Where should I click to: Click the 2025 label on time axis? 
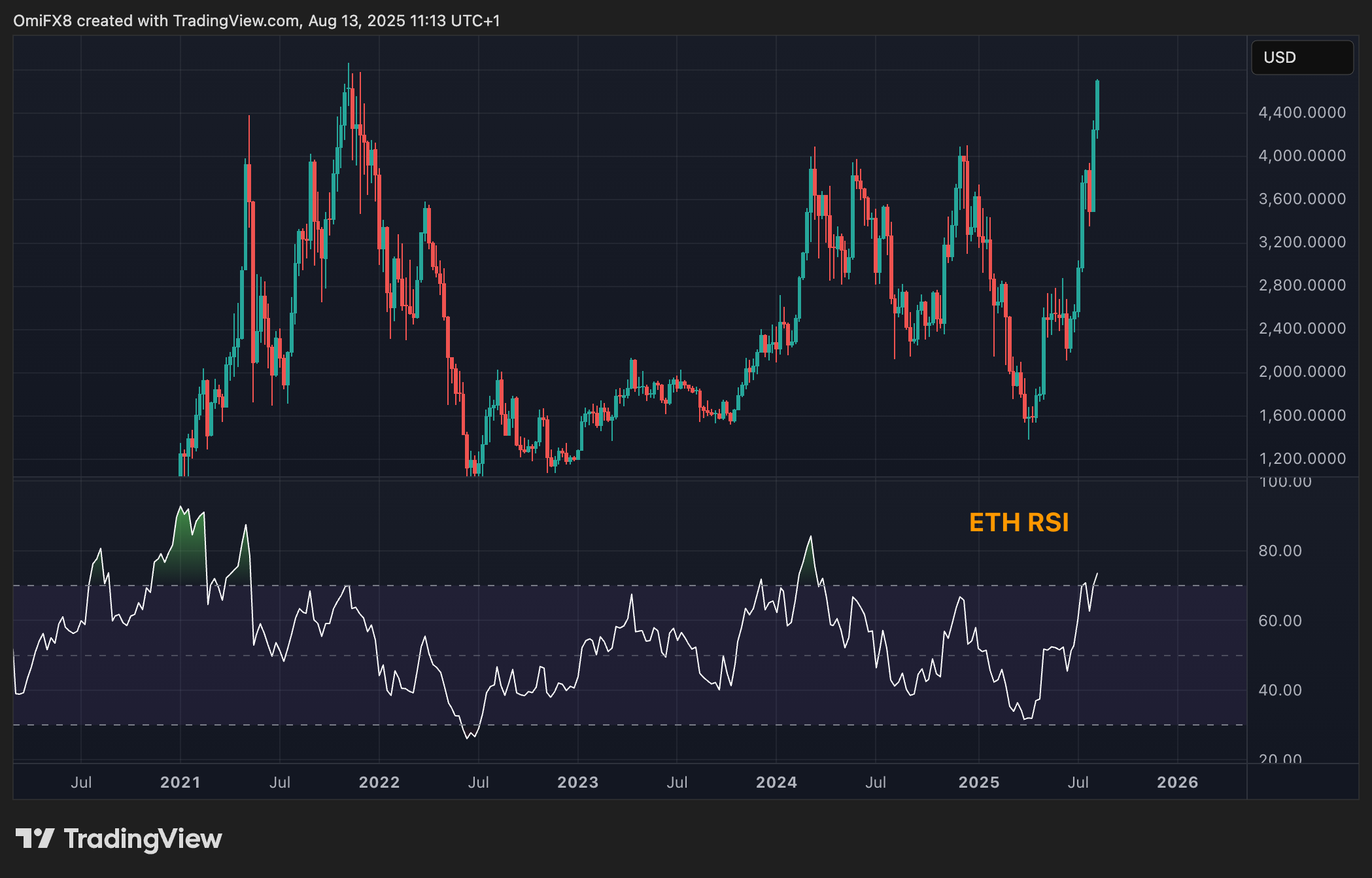pyautogui.click(x=979, y=782)
